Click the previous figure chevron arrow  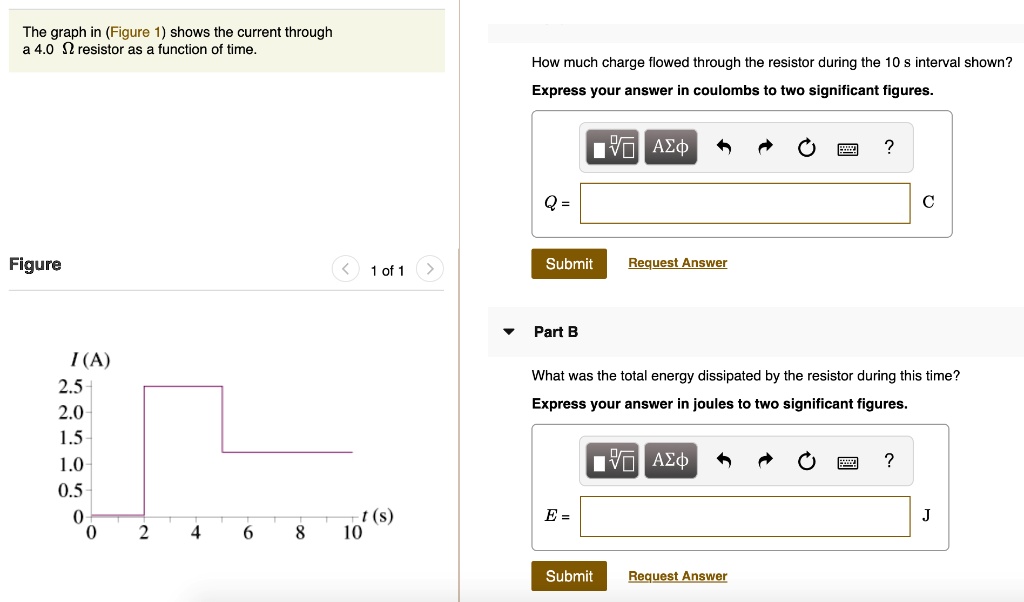[345, 268]
